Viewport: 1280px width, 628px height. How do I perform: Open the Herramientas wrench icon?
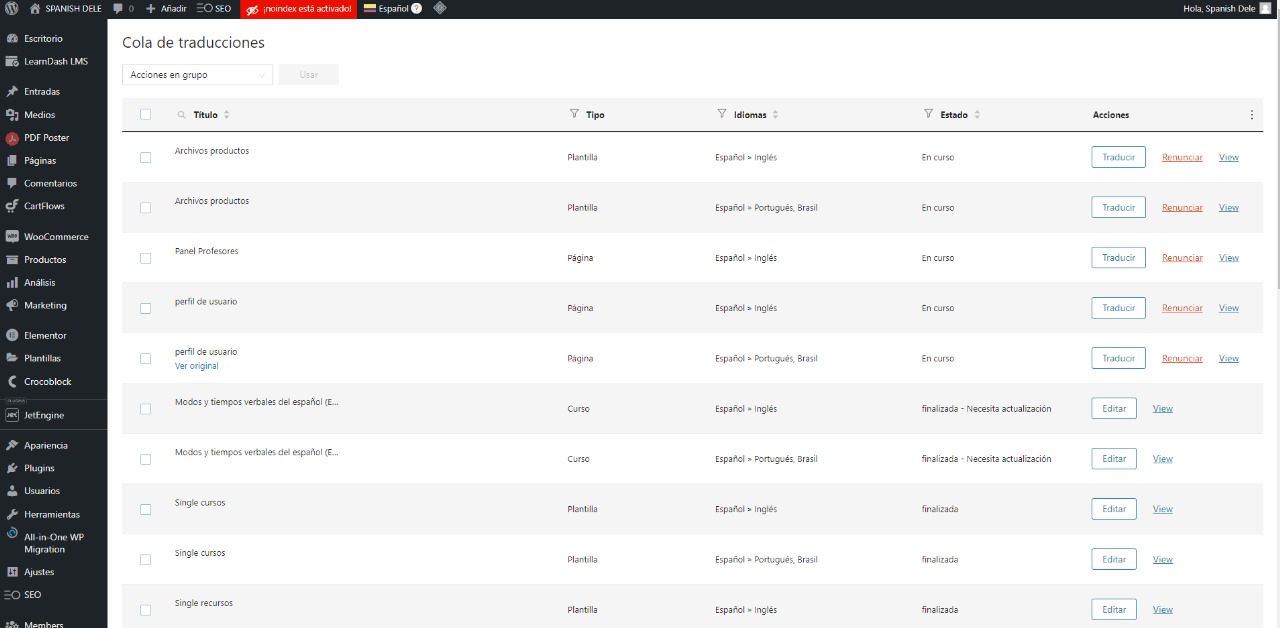12,514
